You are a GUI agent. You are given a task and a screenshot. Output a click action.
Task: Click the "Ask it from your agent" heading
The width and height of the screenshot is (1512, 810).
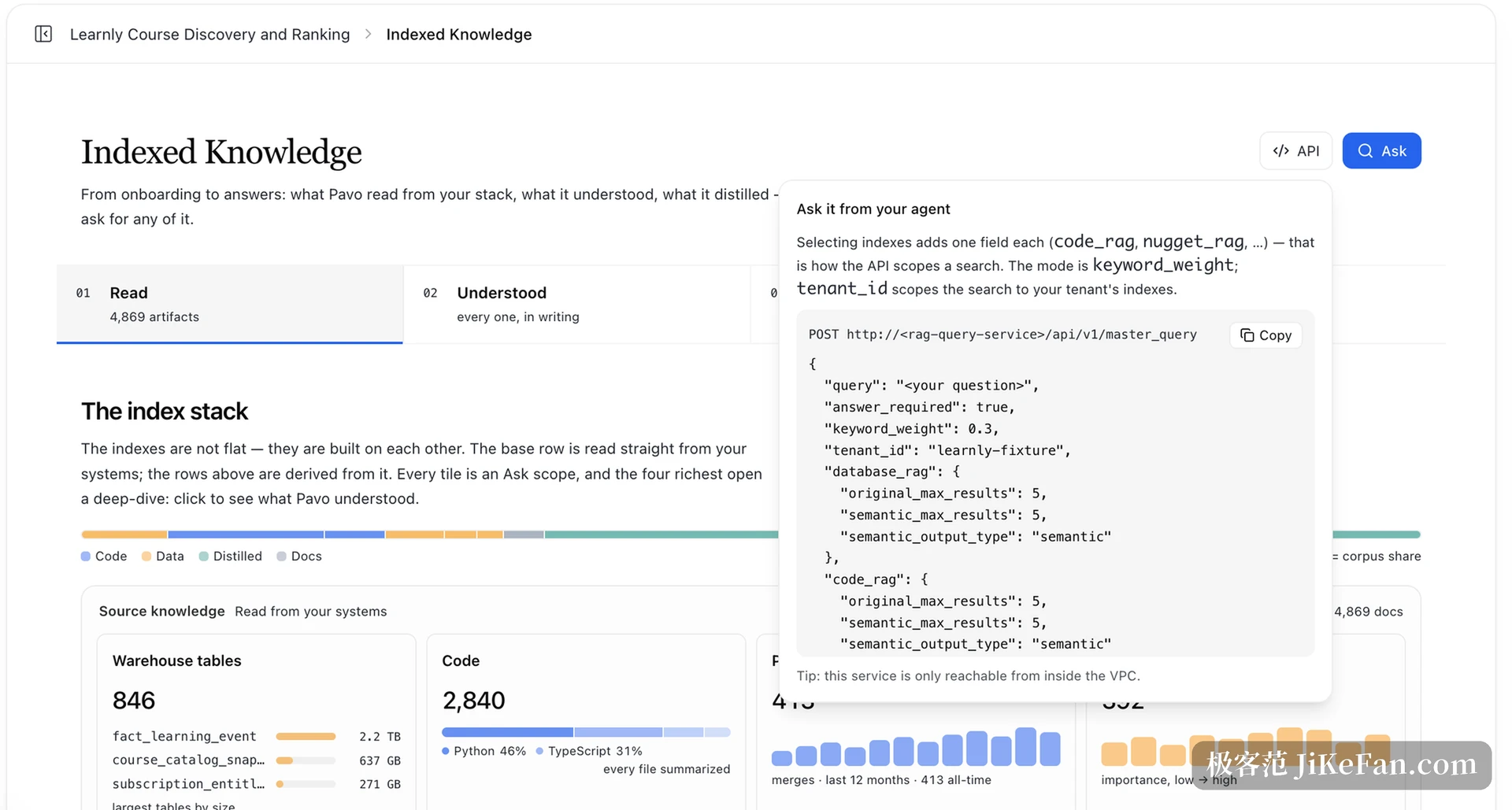point(873,209)
